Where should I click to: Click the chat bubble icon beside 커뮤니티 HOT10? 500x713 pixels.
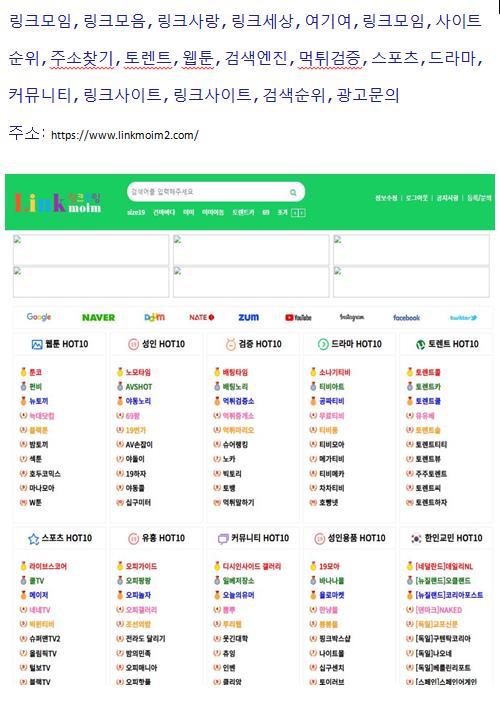click(223, 539)
